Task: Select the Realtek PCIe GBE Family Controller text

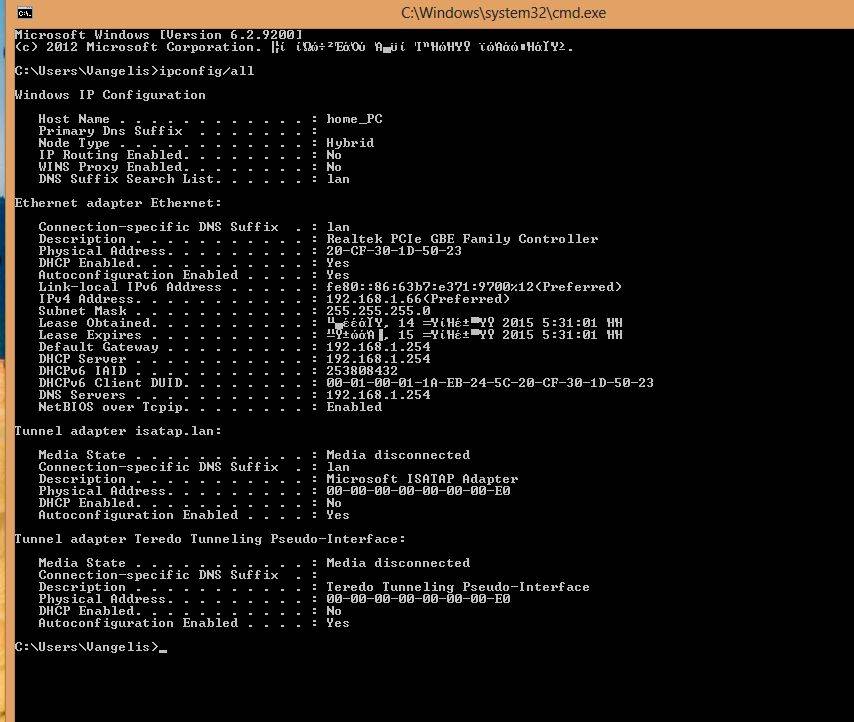Action: pyautogui.click(x=462, y=239)
